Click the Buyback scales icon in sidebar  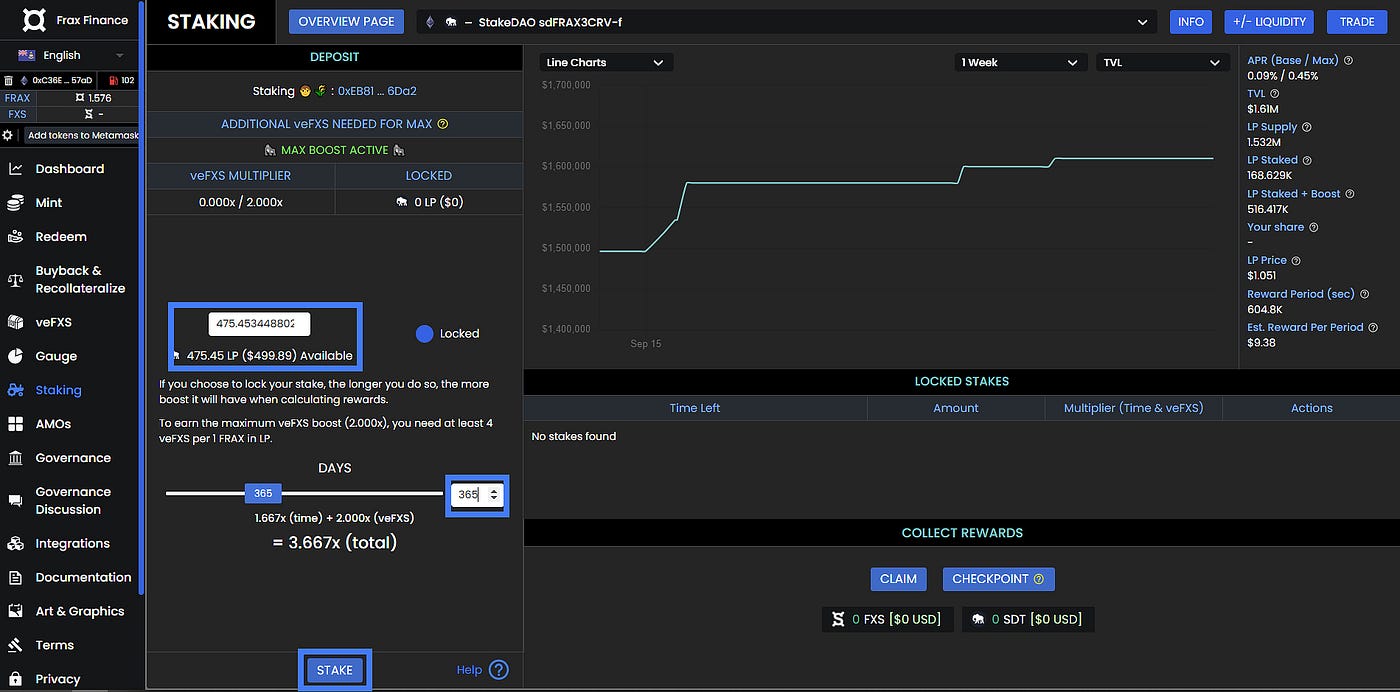click(x=15, y=280)
